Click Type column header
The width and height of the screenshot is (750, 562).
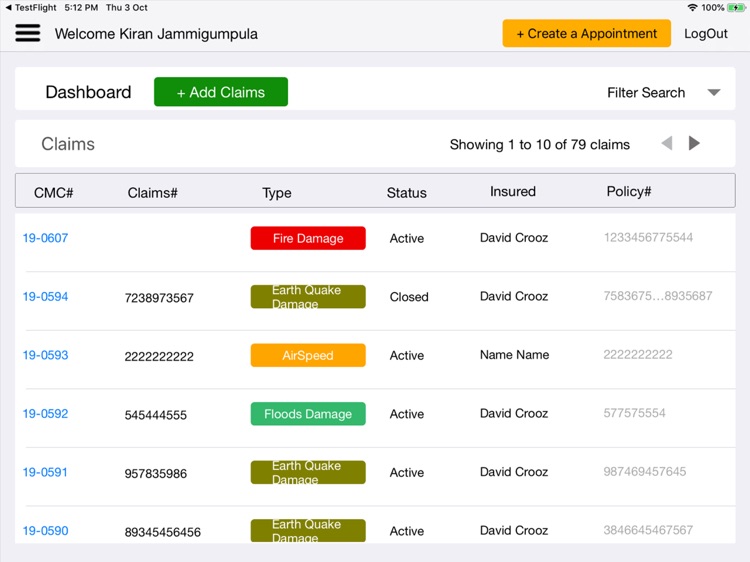point(276,193)
